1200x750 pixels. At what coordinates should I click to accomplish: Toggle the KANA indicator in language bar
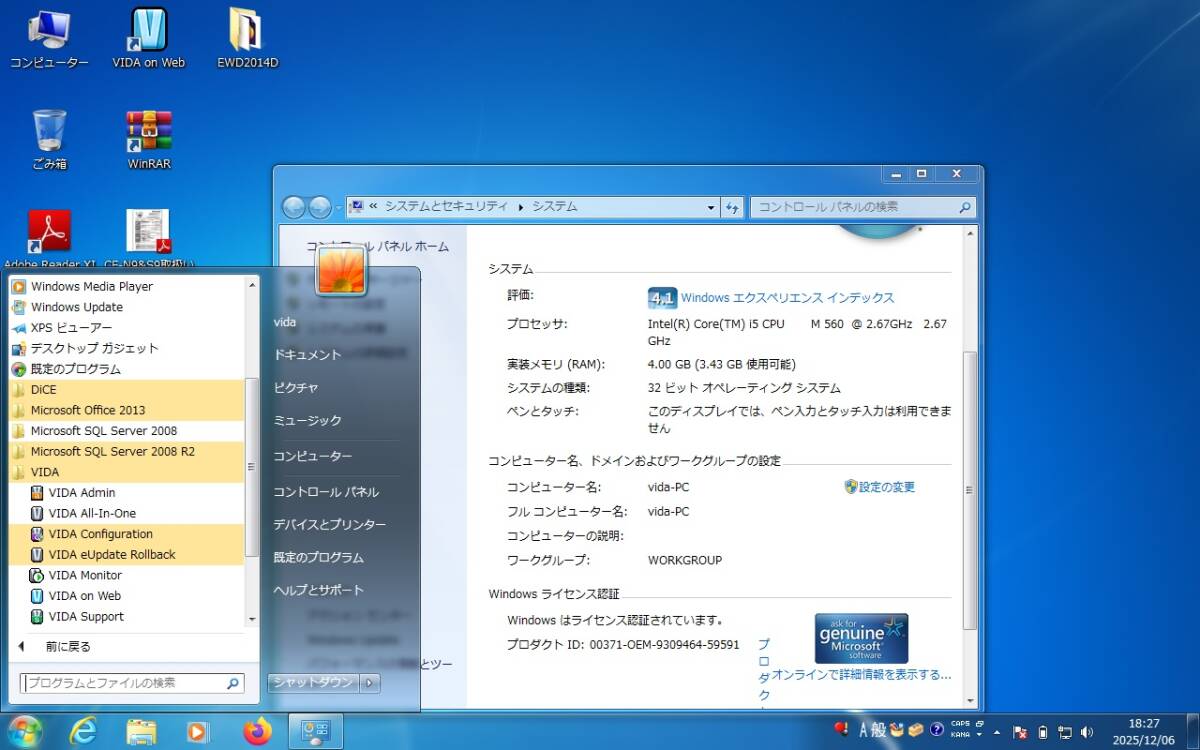coord(960,735)
